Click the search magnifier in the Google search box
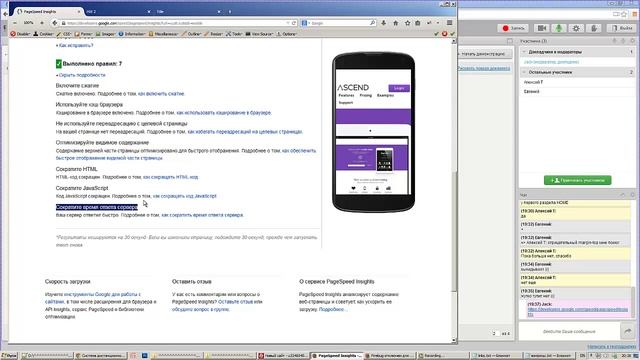640x360 pixels. coord(372,23)
